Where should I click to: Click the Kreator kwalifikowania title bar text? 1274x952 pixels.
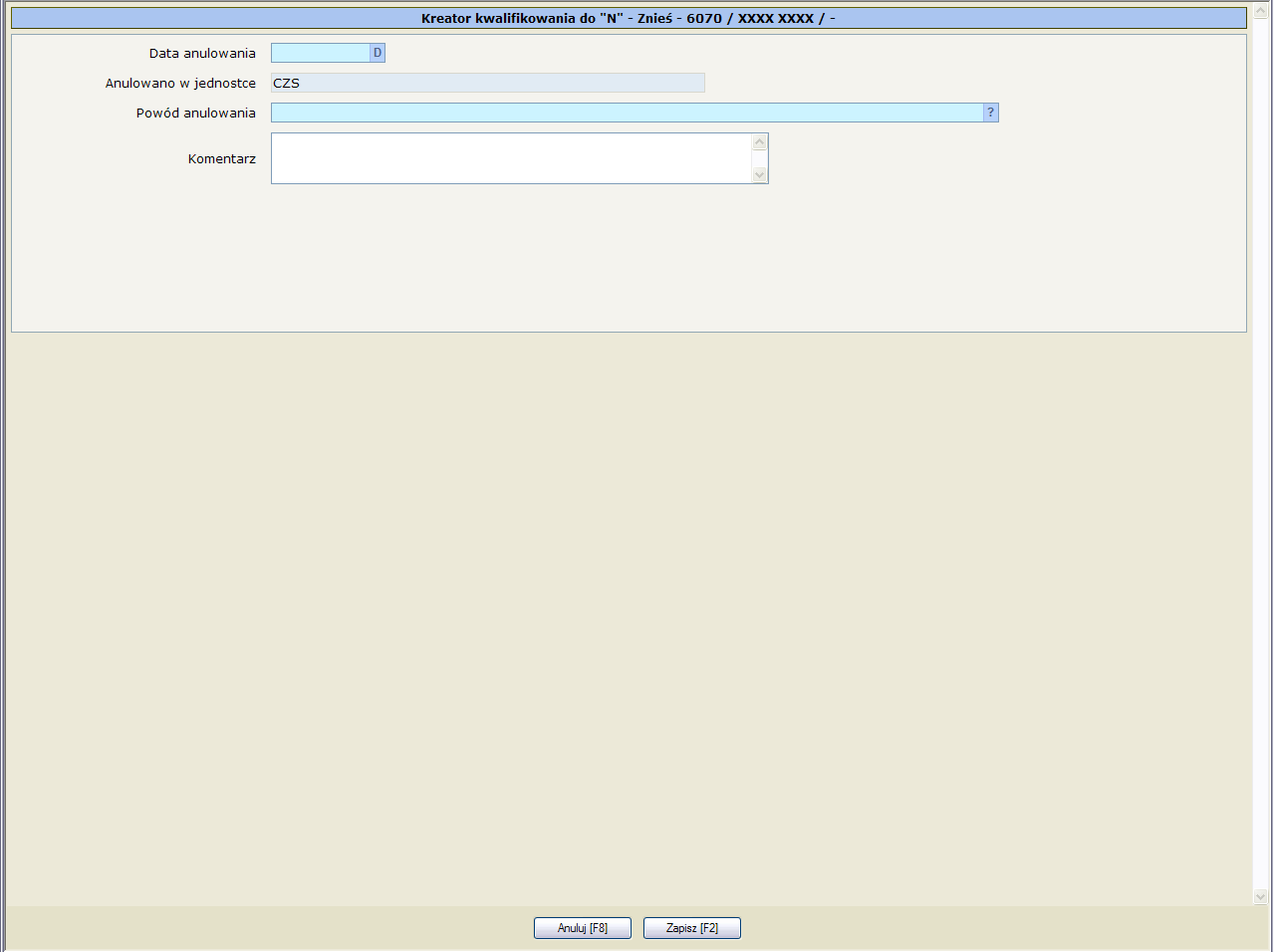629,18
